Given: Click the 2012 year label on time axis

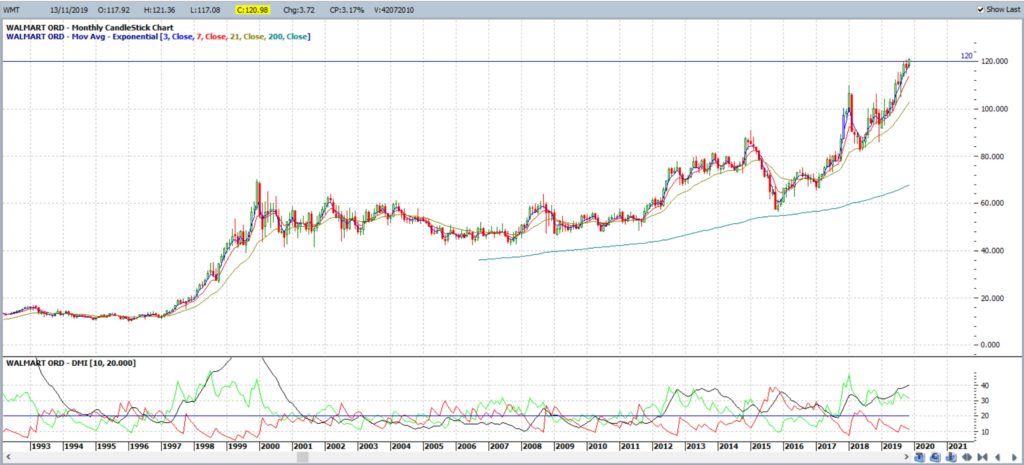Looking at the screenshot, I should click(x=662, y=446).
